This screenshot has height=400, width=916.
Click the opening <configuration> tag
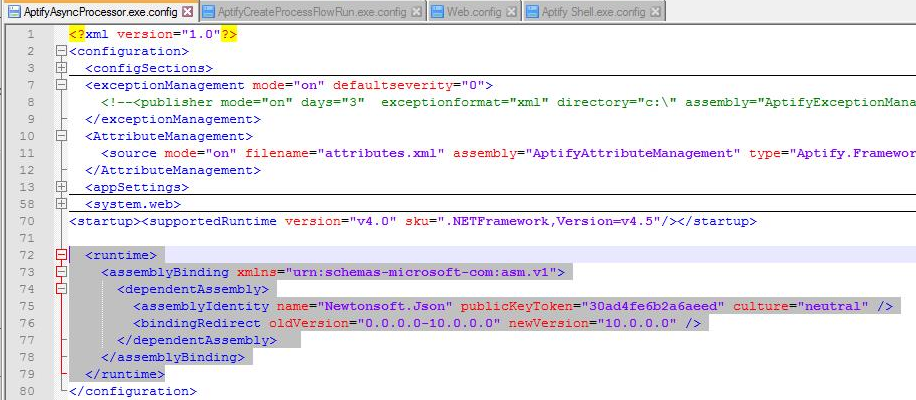pyautogui.click(x=129, y=51)
